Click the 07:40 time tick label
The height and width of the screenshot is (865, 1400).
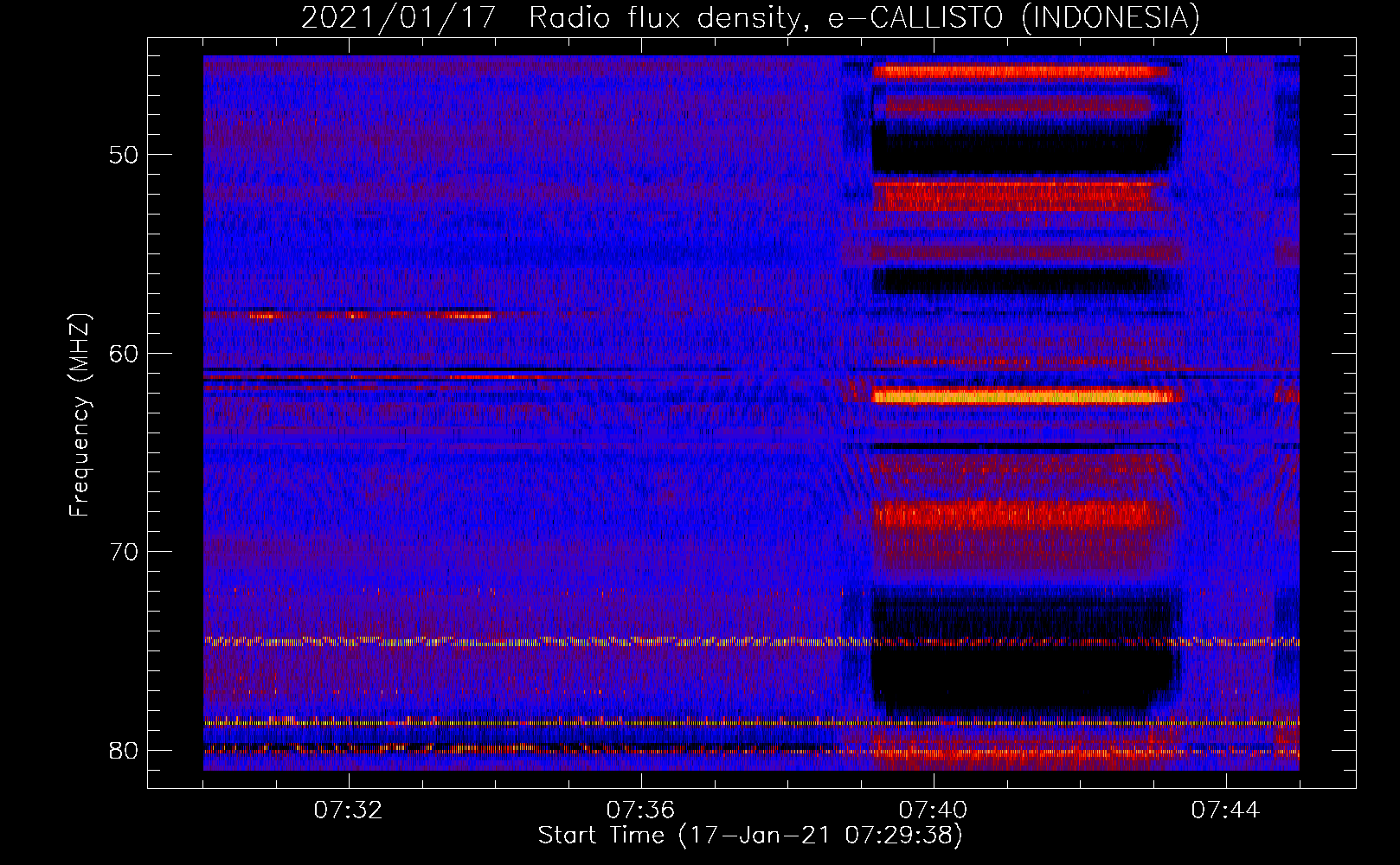point(933,811)
